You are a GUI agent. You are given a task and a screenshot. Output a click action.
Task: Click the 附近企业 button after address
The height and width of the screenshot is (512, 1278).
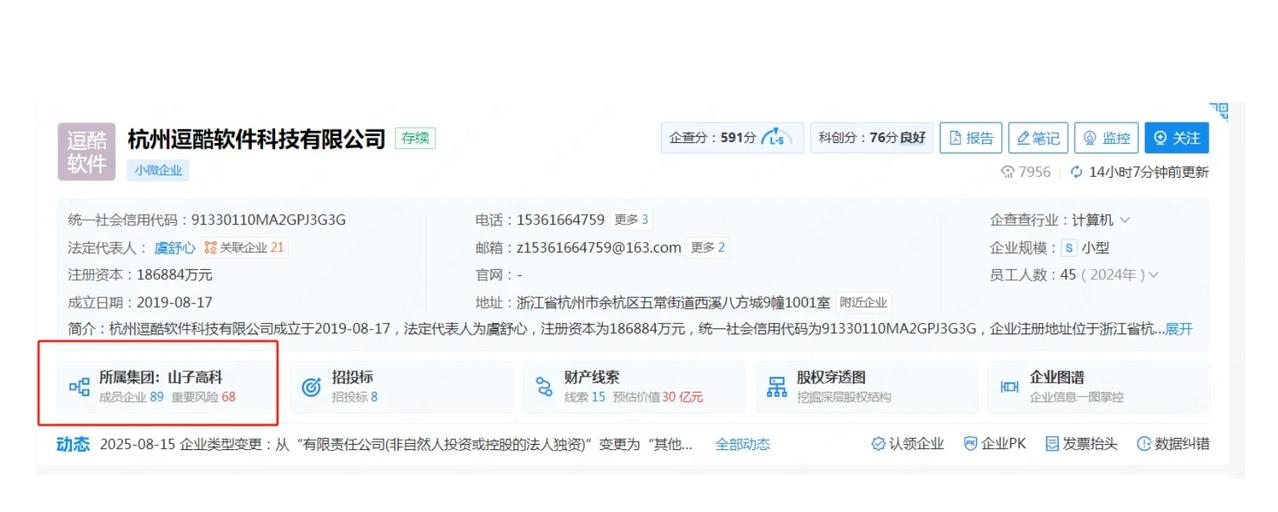point(863,302)
